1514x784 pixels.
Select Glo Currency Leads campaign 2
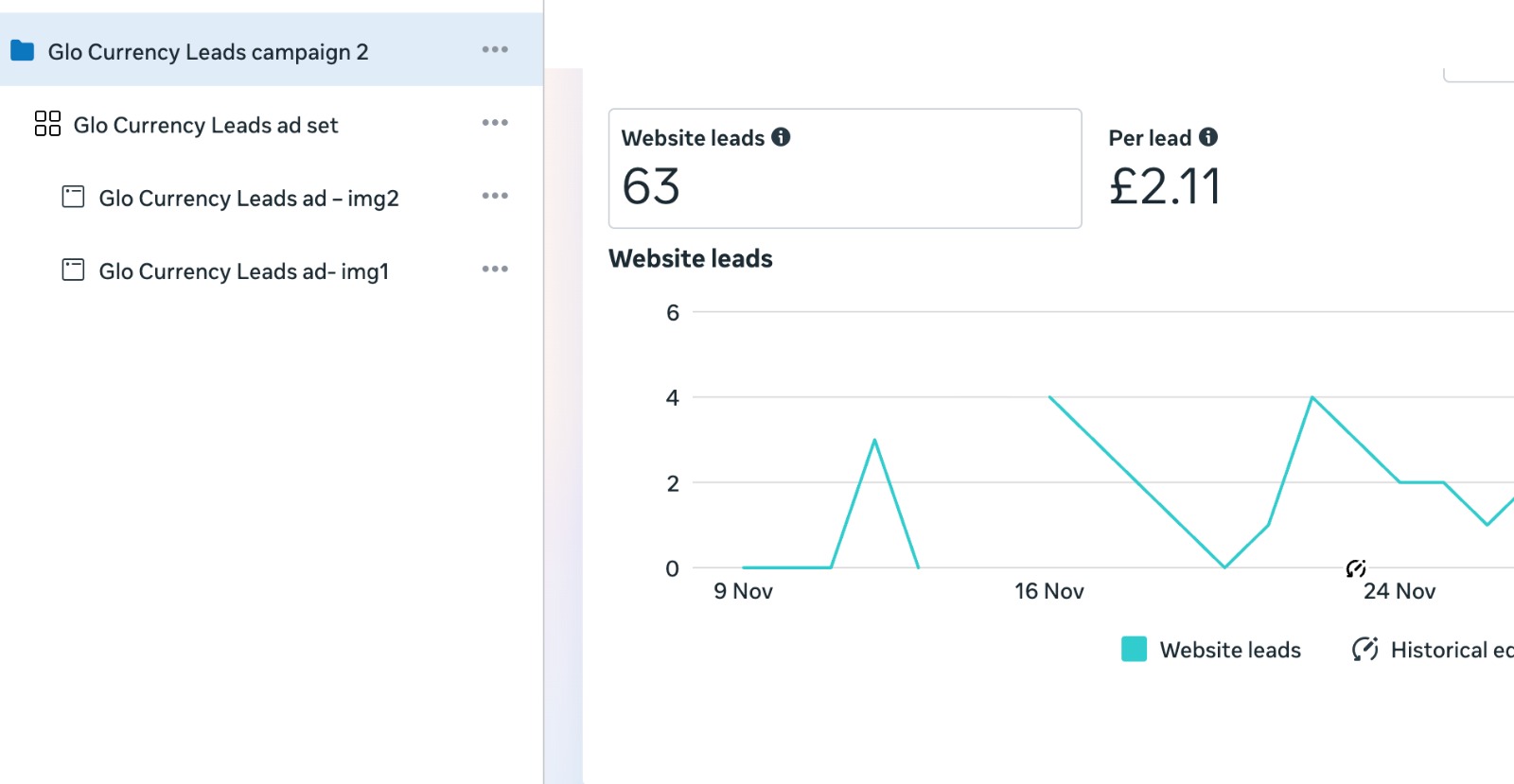[208, 52]
